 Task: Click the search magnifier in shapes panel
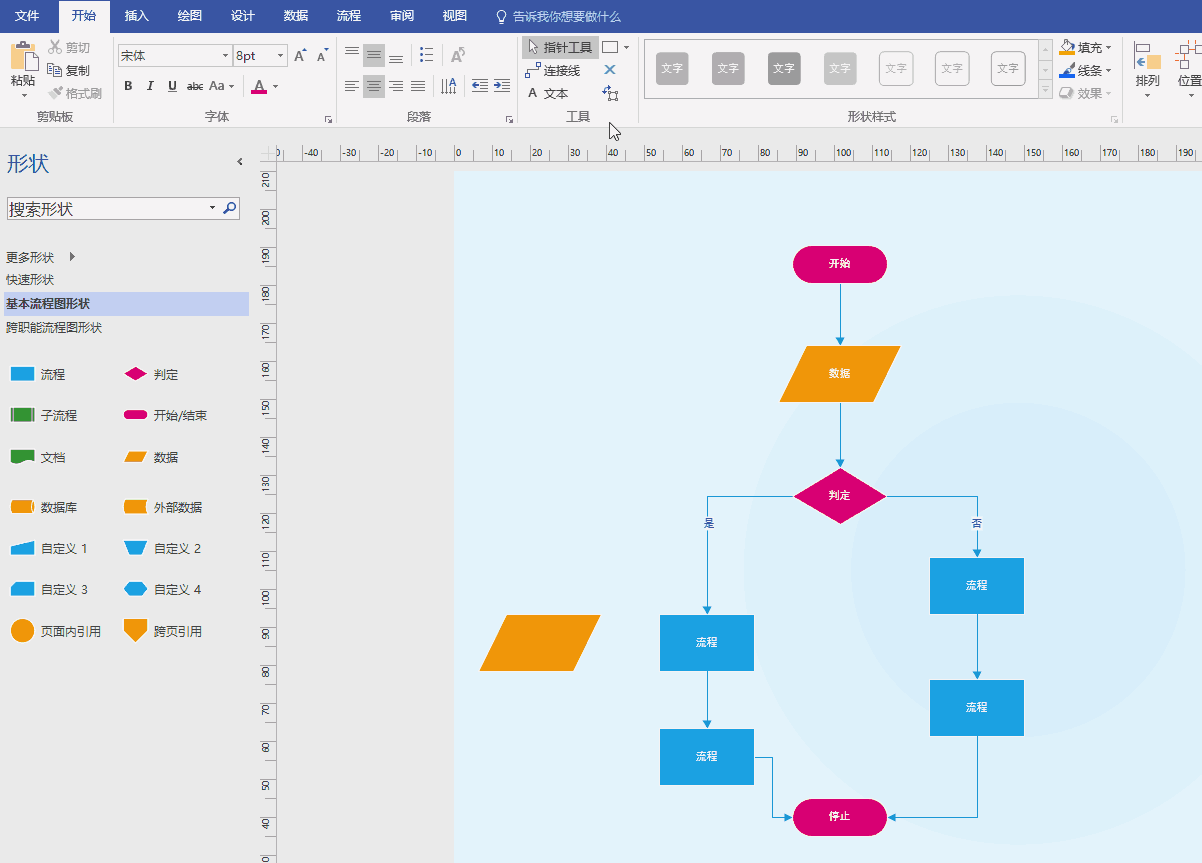[x=230, y=208]
